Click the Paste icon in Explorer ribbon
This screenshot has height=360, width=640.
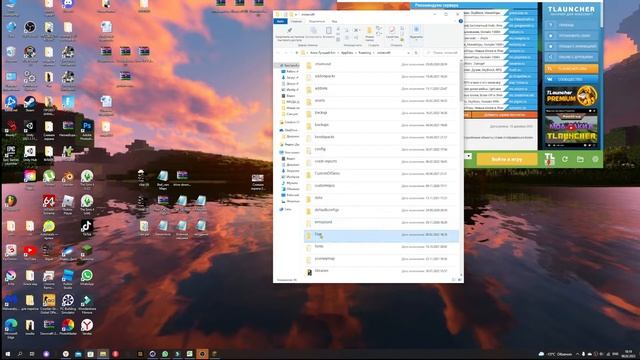click(x=328, y=31)
